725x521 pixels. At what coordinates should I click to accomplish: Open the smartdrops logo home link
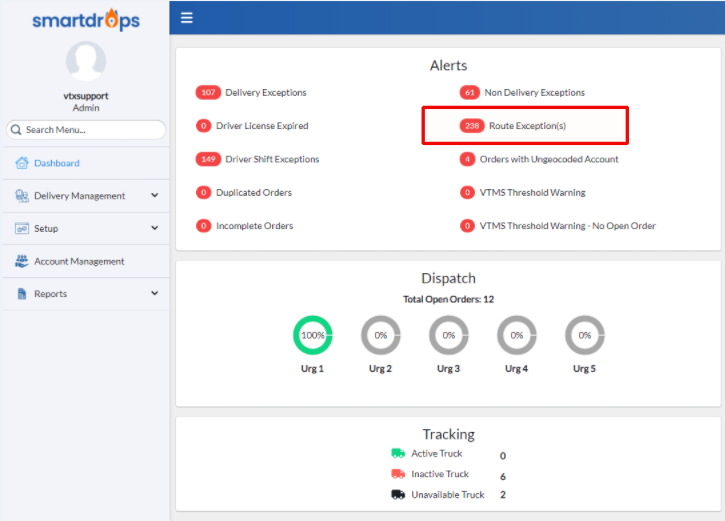(x=86, y=20)
